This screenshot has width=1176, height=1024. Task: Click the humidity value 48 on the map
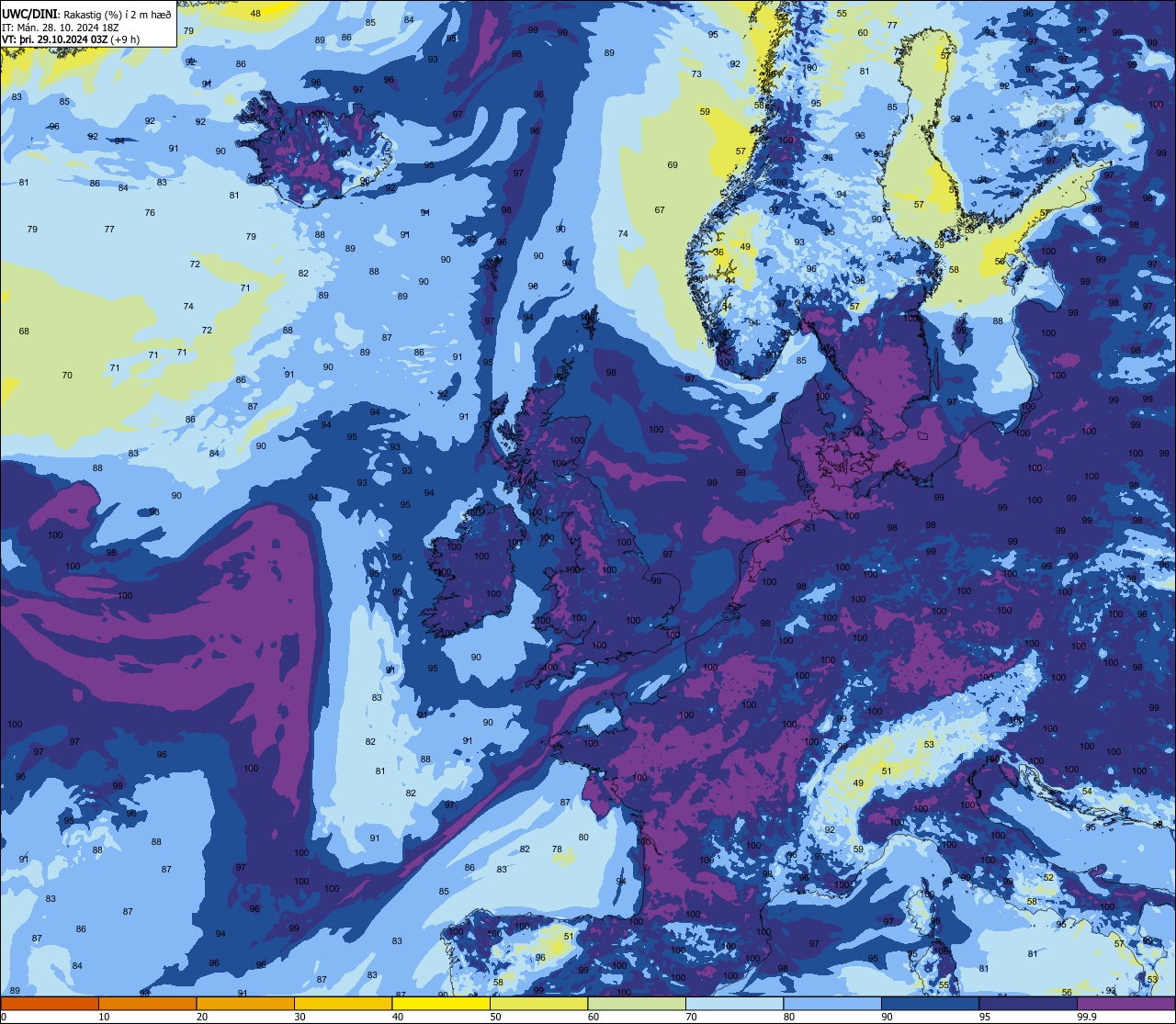pos(255,13)
